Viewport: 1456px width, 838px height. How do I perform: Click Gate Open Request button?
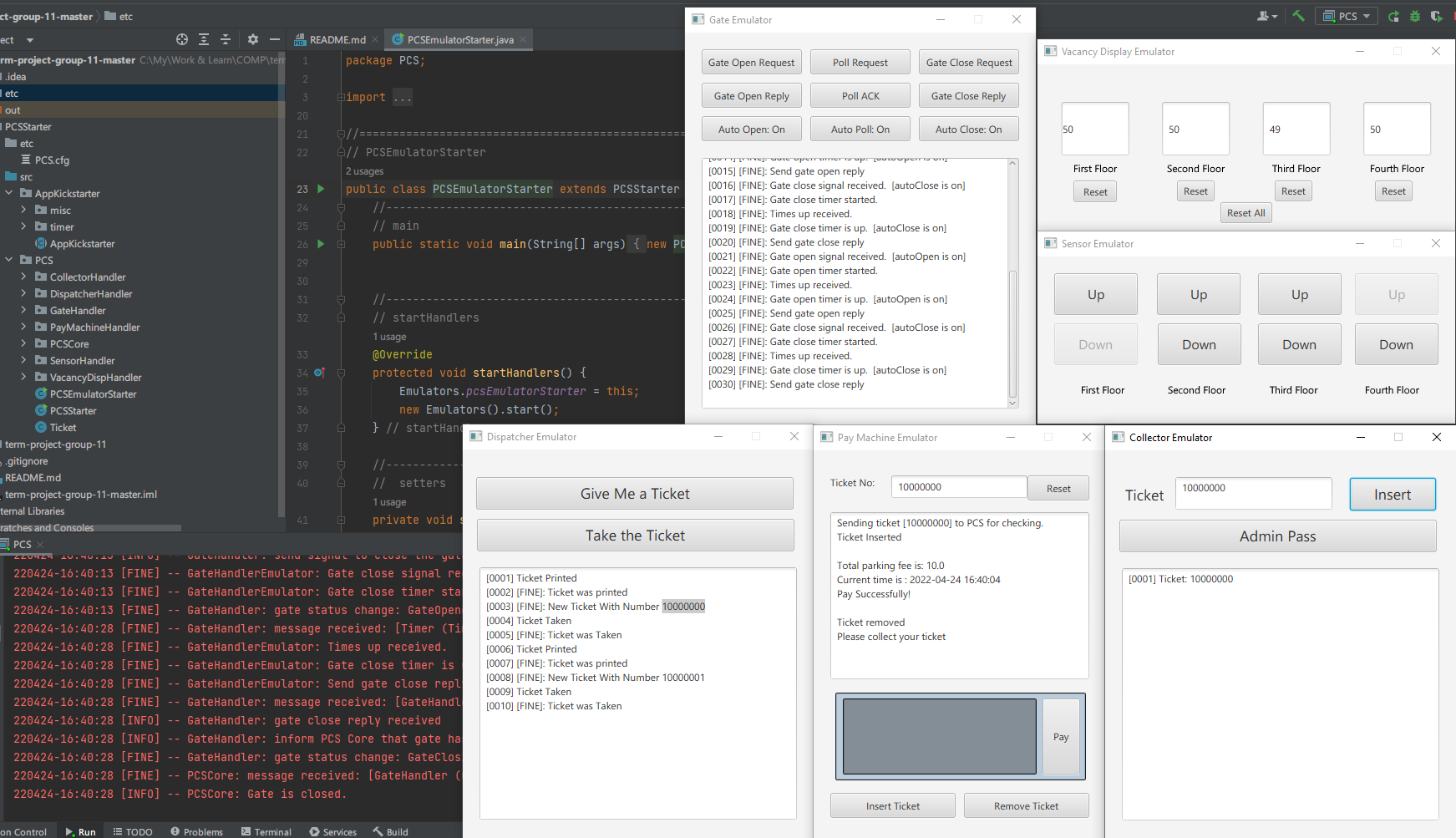[x=752, y=62]
